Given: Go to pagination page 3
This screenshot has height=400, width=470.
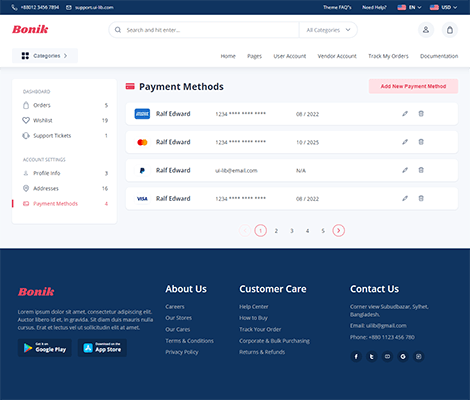Looking at the screenshot, I should 292,231.
